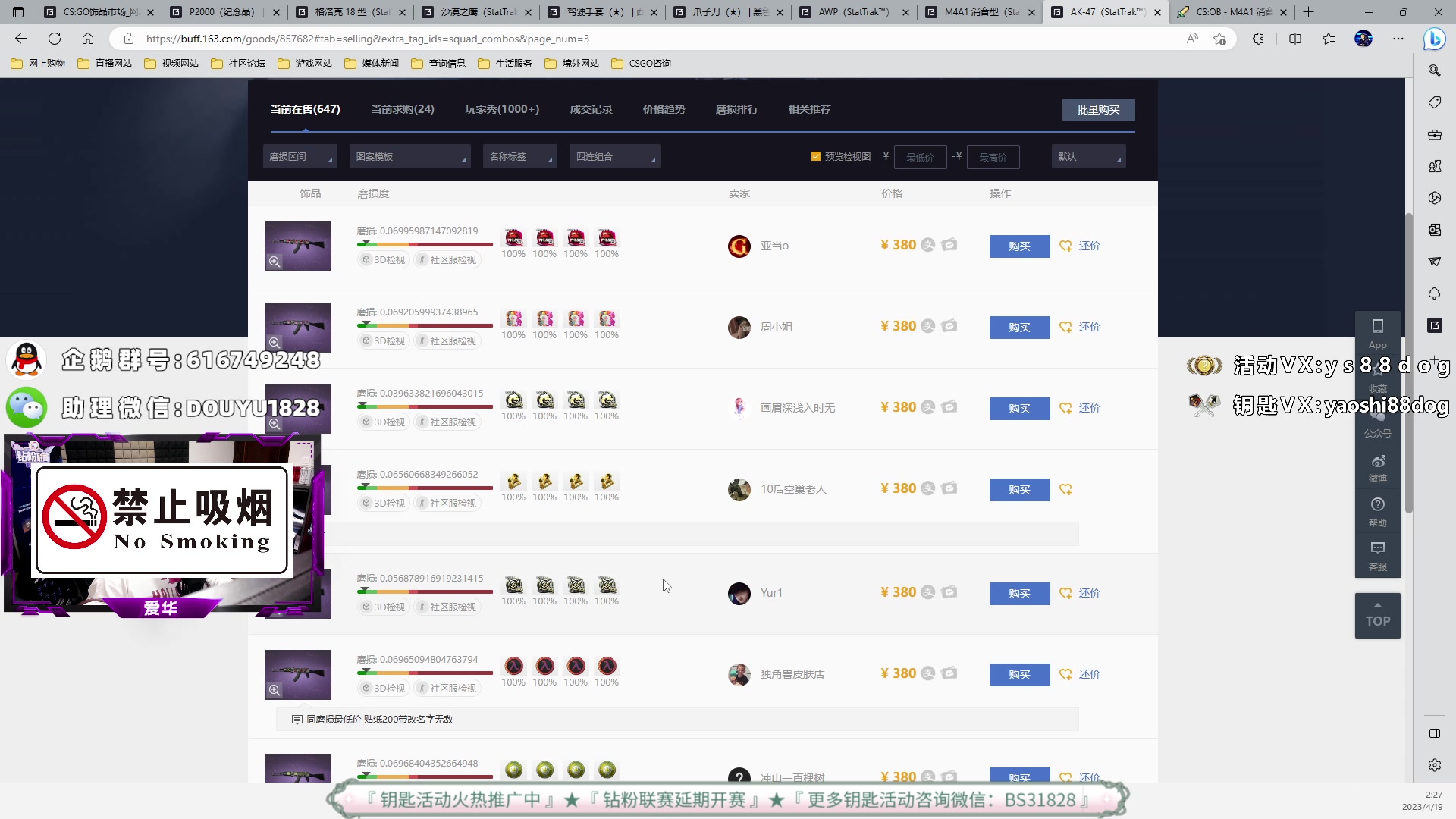
Task: Click first sticker on 亚当o listing
Action: 513,238
